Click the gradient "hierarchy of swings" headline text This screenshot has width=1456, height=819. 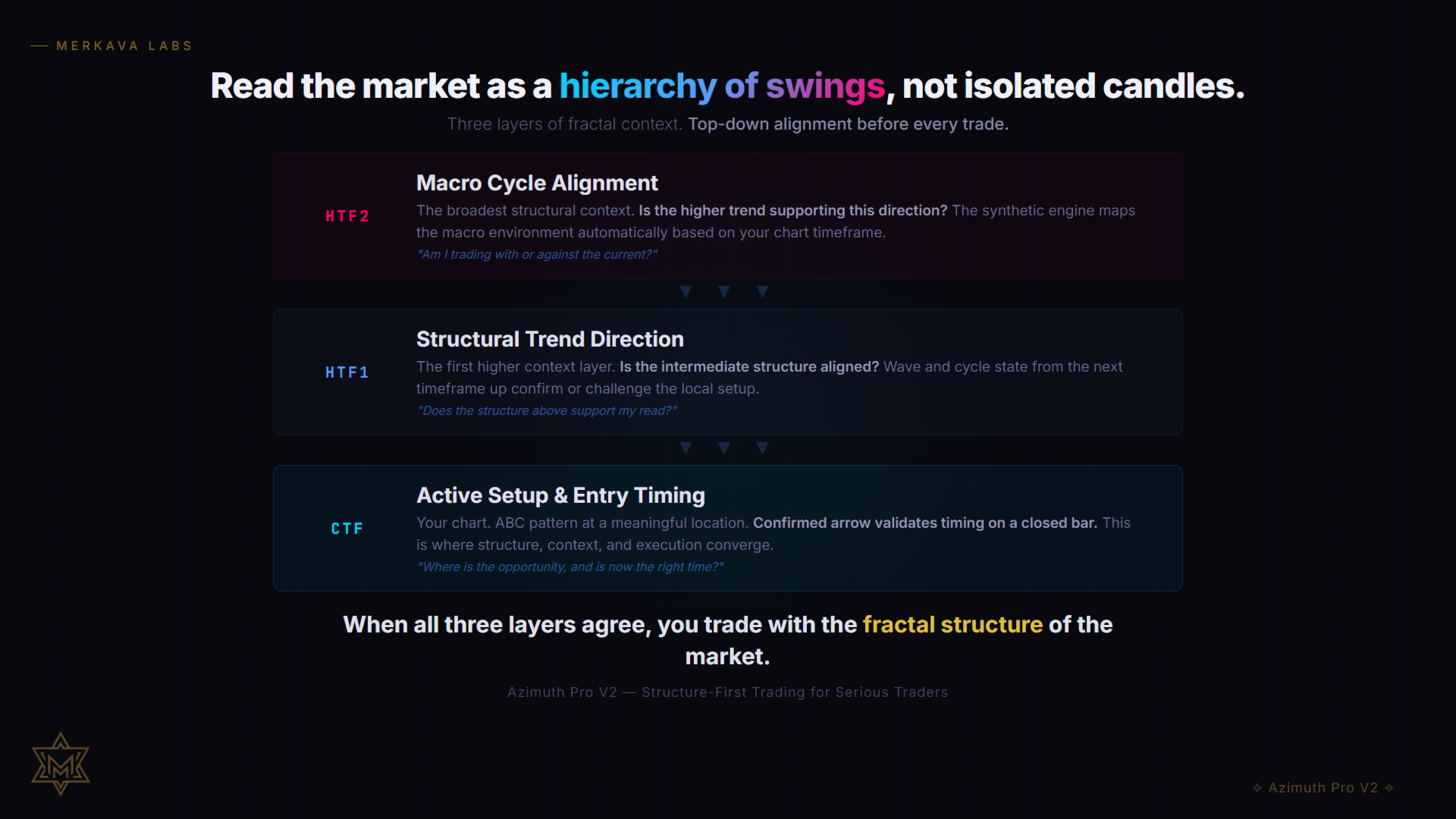tap(722, 86)
